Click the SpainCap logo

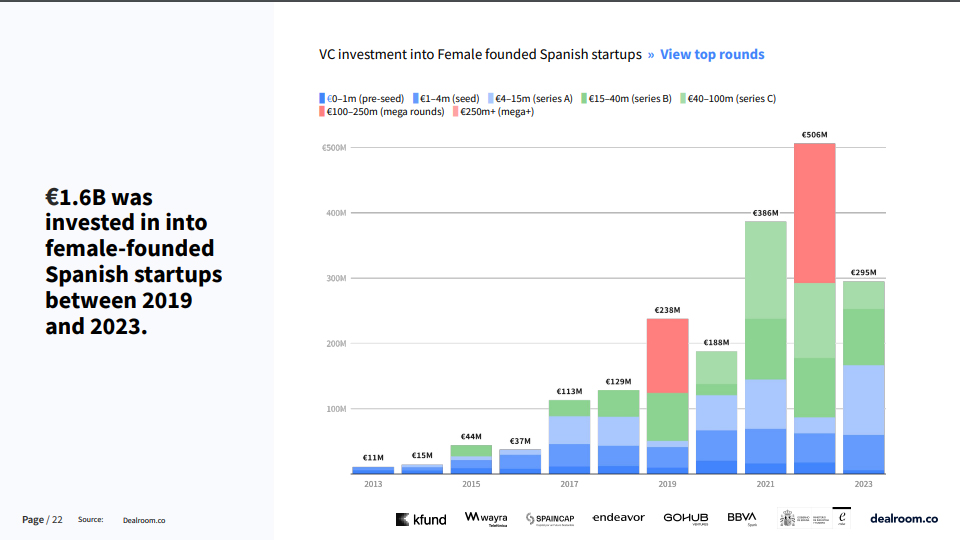click(550, 519)
